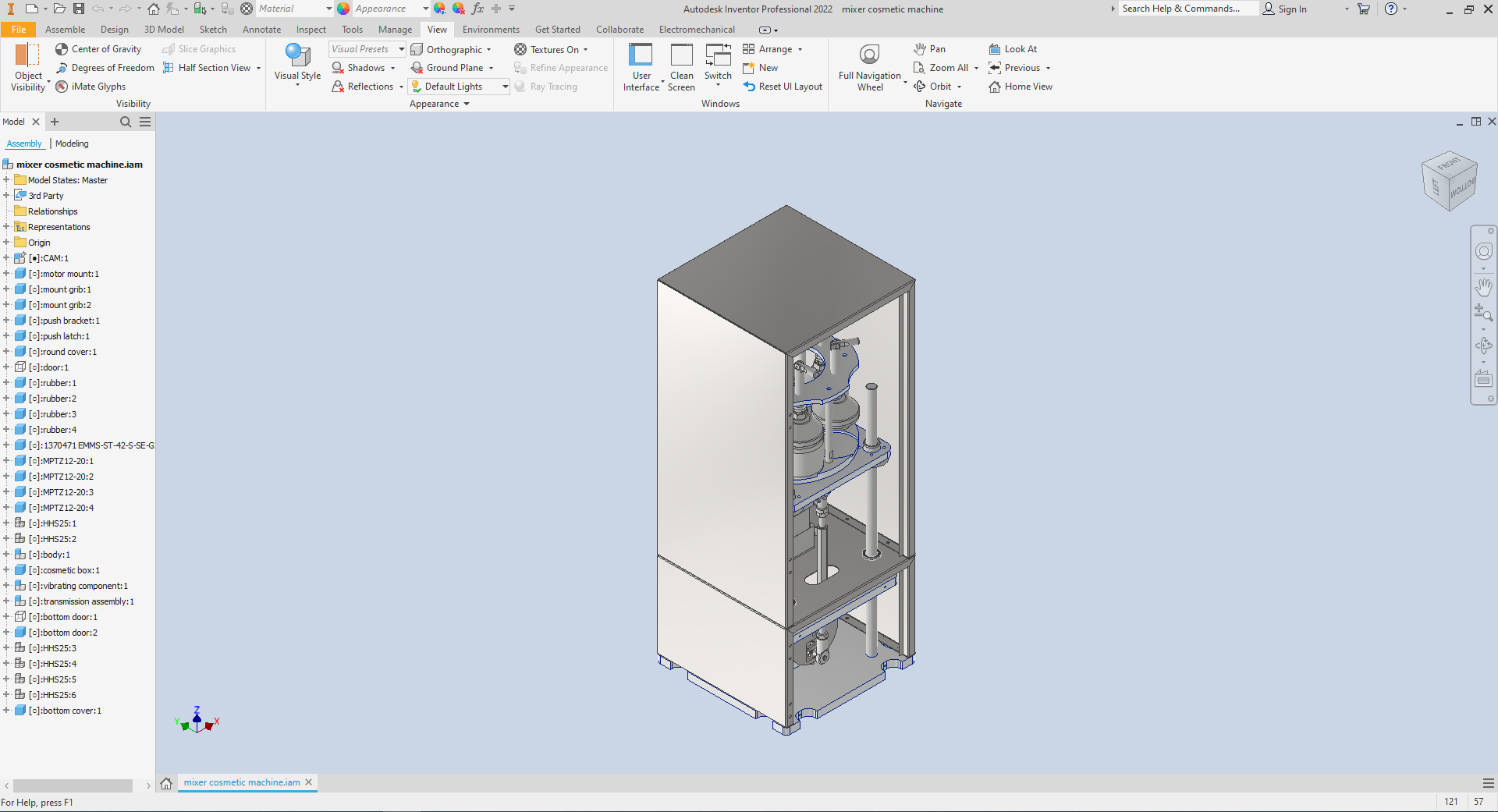This screenshot has width=1498, height=812.
Task: Open Model browser hamburger menu
Action: (145, 122)
